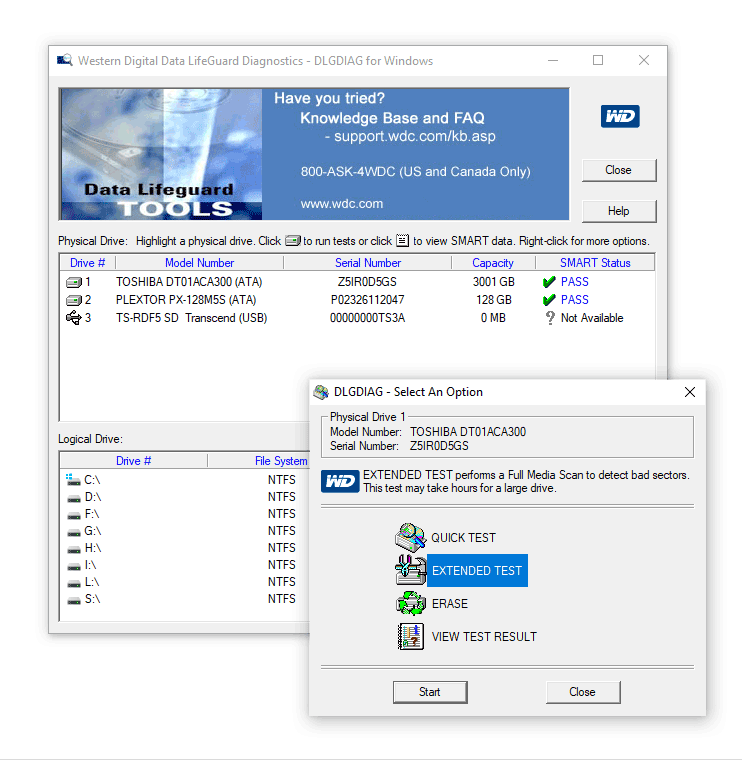Maximize the Data LifeGuard Diagnostics window
742x760 pixels.
tap(598, 60)
